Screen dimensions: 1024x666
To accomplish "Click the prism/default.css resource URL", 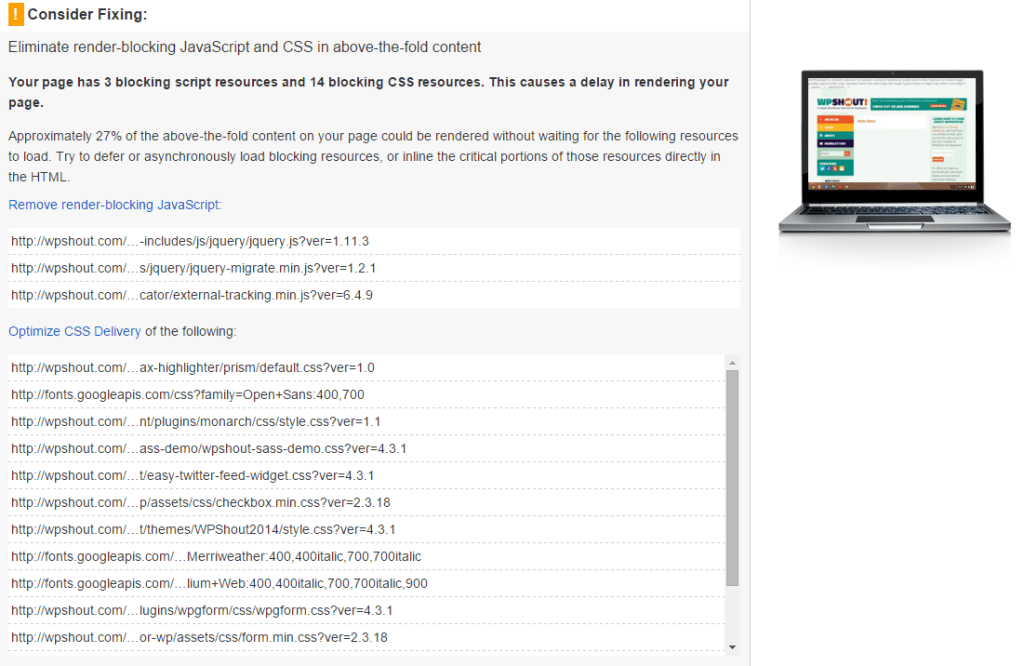I will (193, 368).
